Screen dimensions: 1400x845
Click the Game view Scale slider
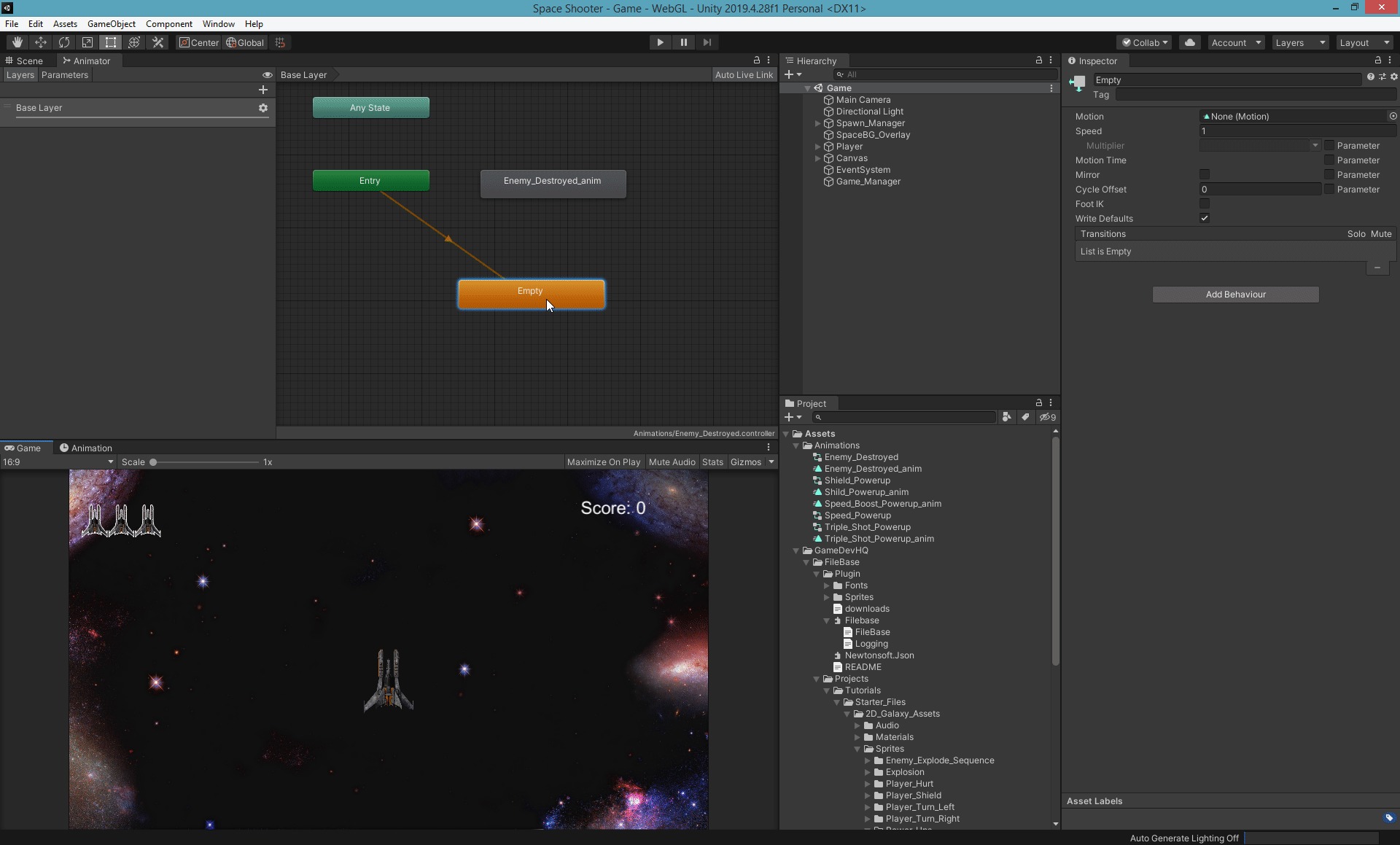pos(204,462)
